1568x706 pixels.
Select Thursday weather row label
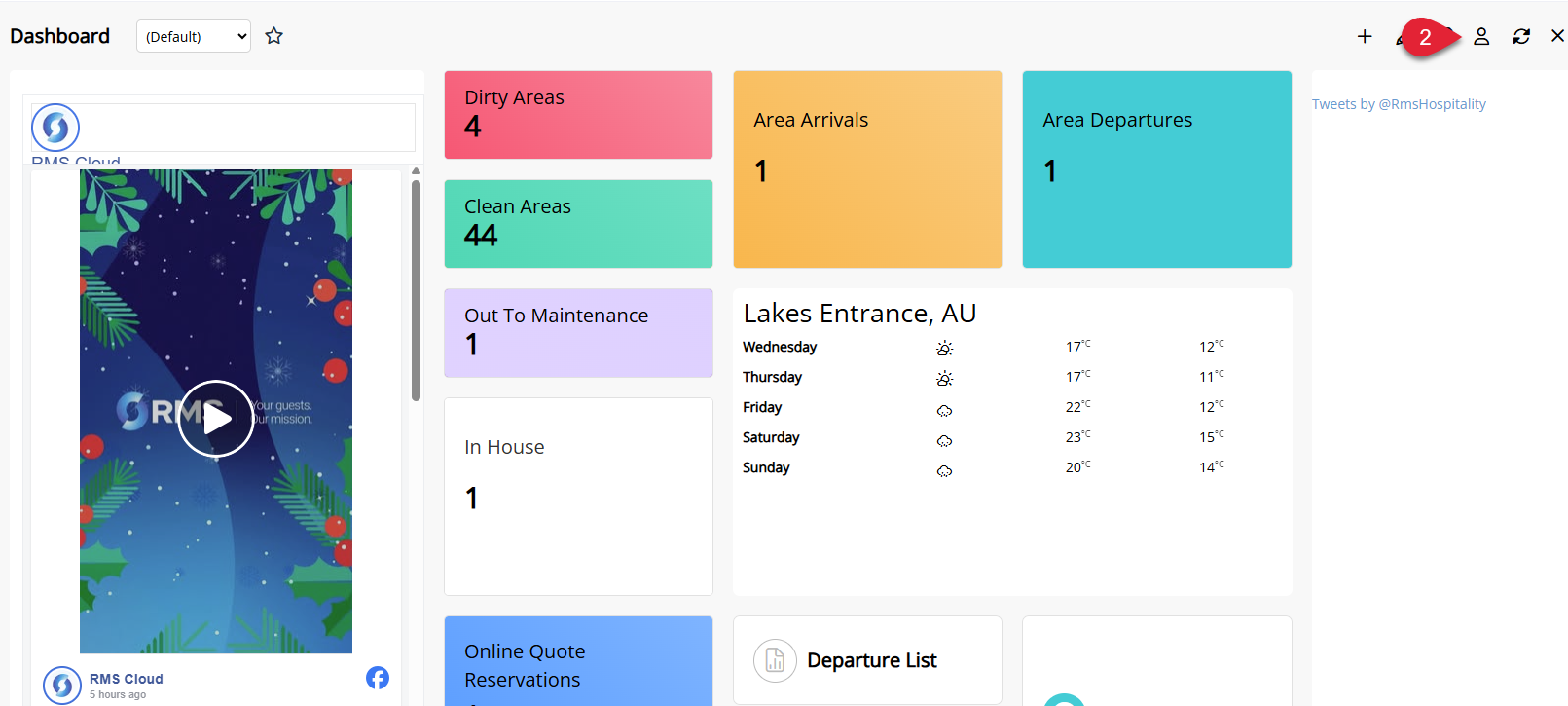772,377
